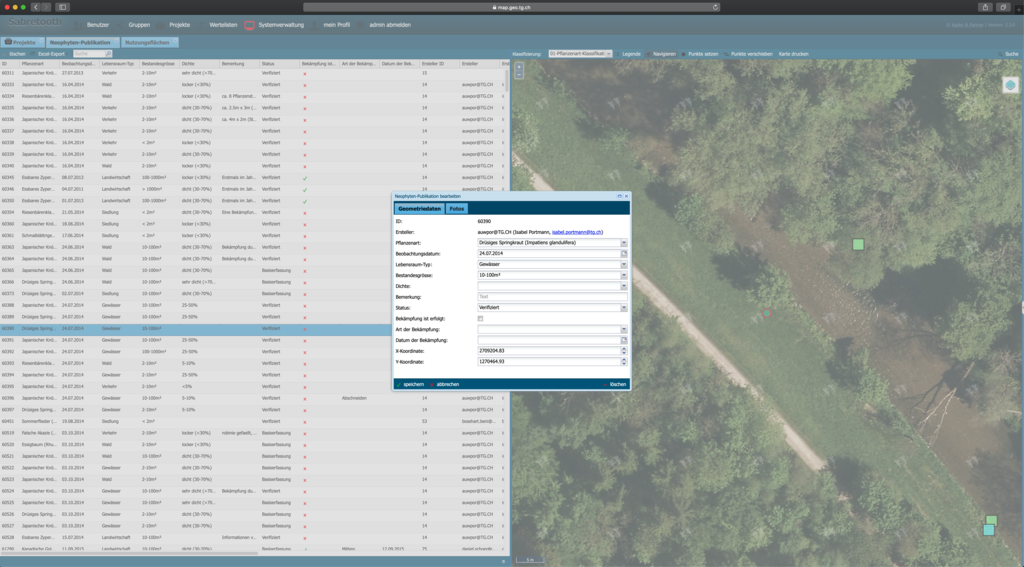Tick the Bekämpfung ist erfolgt checkbox
Screen dimensions: 1024x567
point(480,318)
